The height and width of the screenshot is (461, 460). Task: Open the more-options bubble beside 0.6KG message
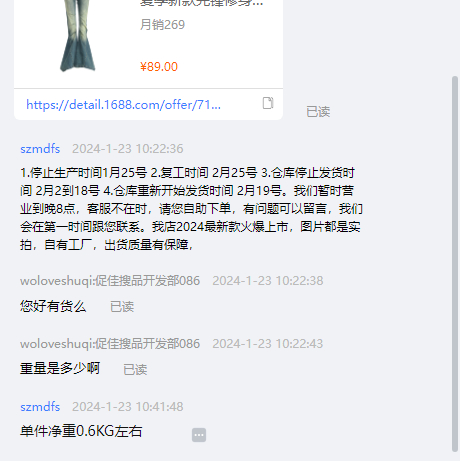[x=199, y=435]
